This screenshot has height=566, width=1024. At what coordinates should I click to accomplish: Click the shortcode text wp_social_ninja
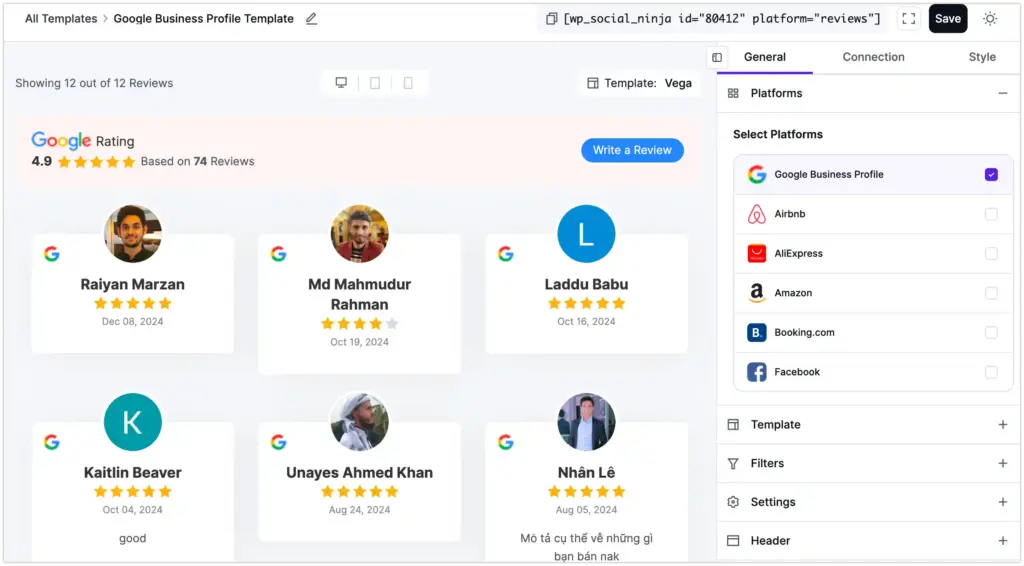click(x=722, y=19)
